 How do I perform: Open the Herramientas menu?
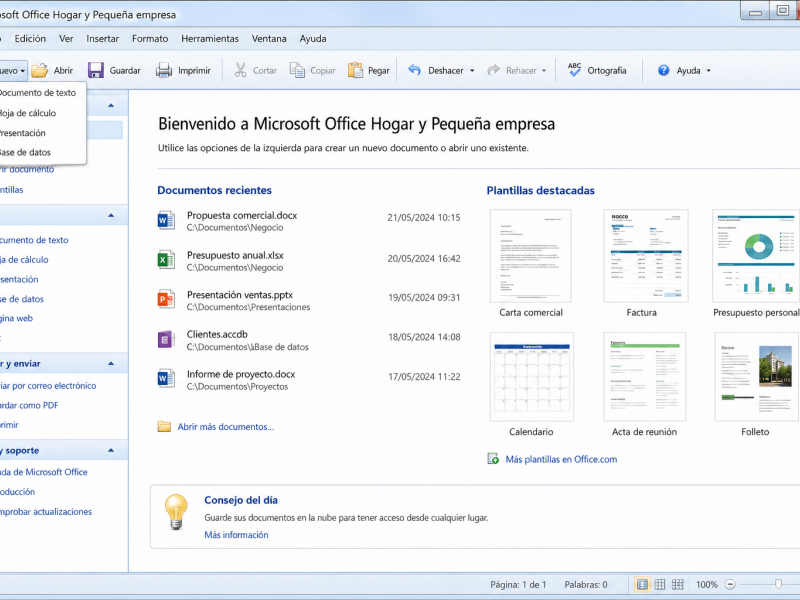(210, 39)
